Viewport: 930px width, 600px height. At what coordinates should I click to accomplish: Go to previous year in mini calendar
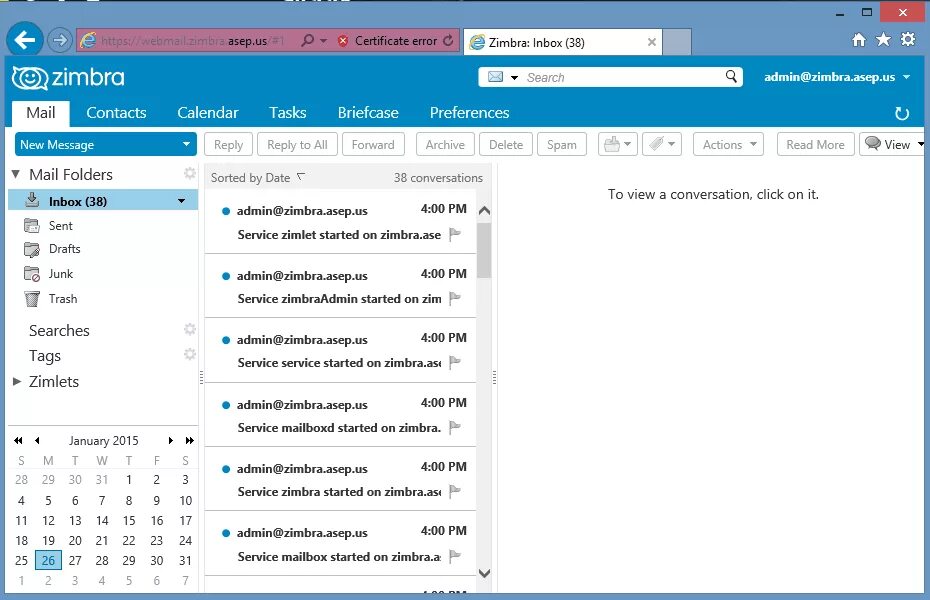click(18, 441)
